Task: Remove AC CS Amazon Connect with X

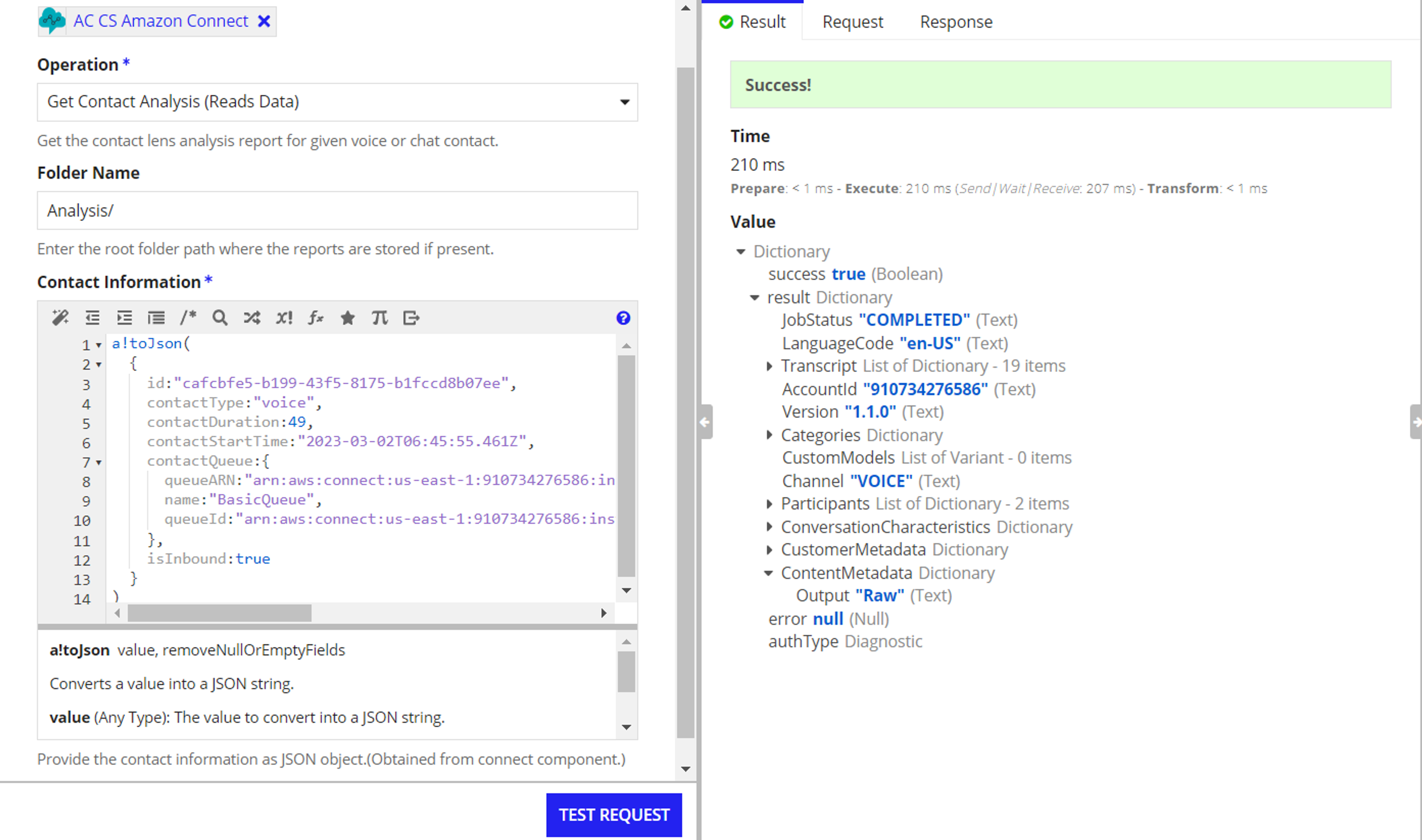Action: 264,21
